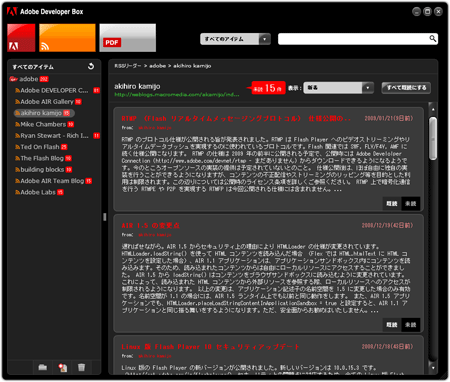Click the Adobe logo in title bar
Image resolution: width=450 pixels, height=382 pixels.
tap(12, 12)
